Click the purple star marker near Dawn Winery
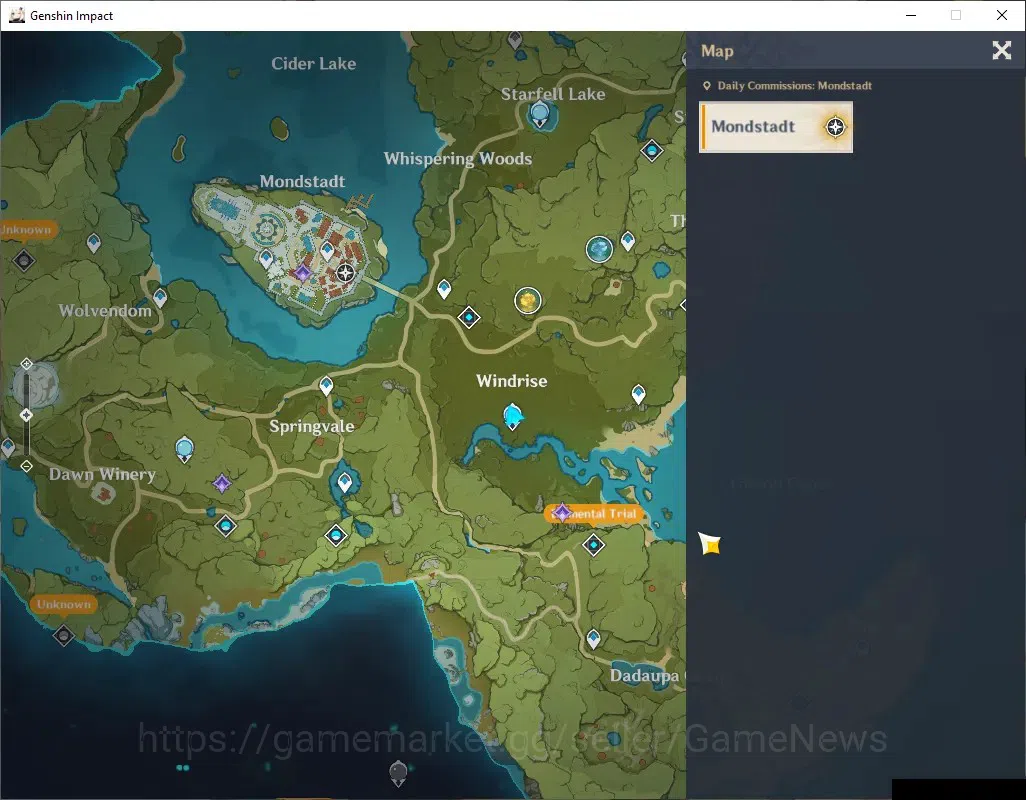 pyautogui.click(x=222, y=483)
